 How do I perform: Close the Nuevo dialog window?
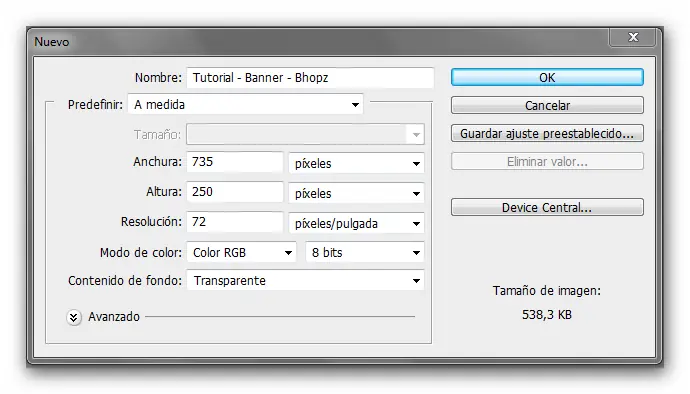click(633, 37)
